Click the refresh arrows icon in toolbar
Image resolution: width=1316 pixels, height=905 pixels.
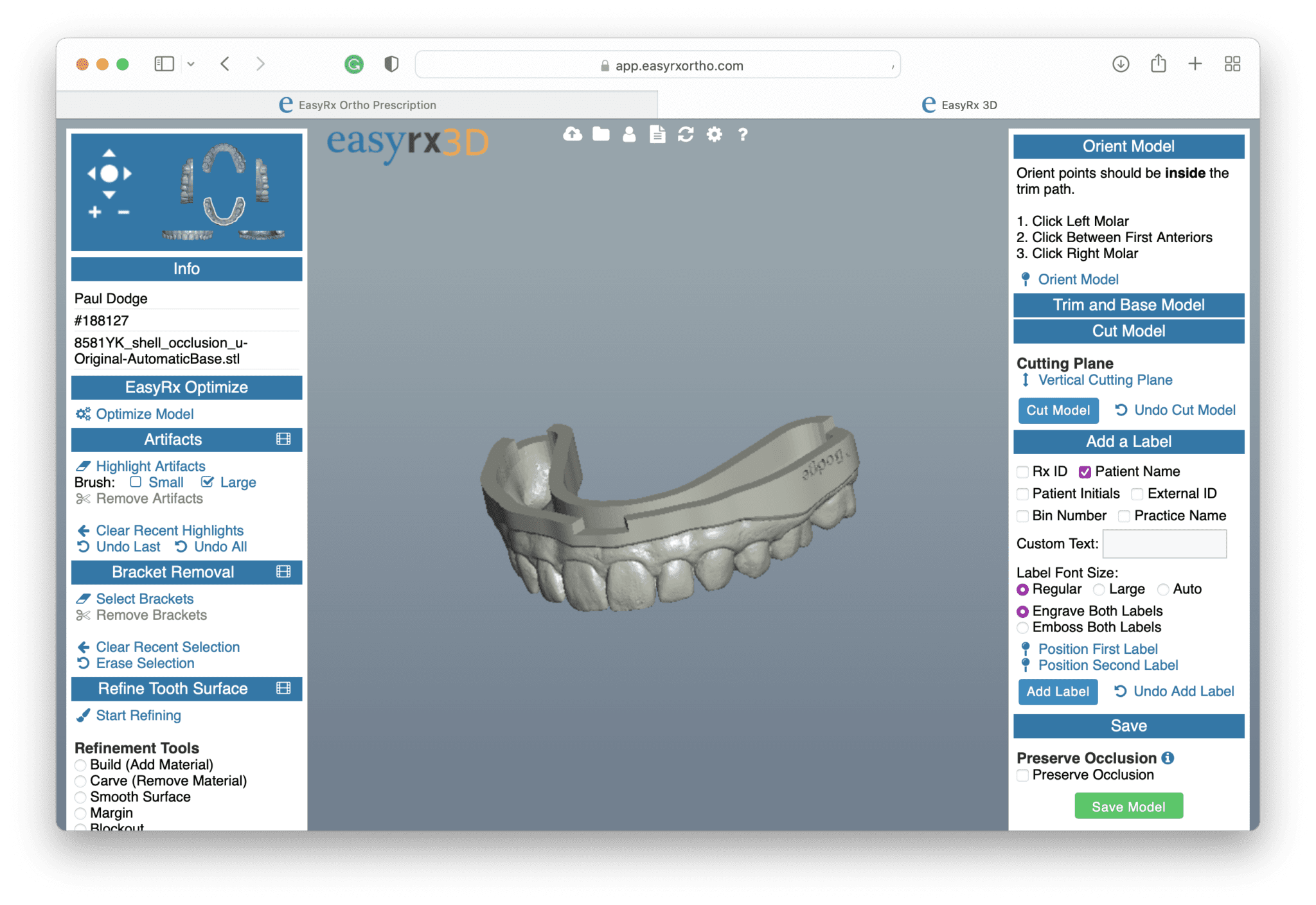[686, 134]
